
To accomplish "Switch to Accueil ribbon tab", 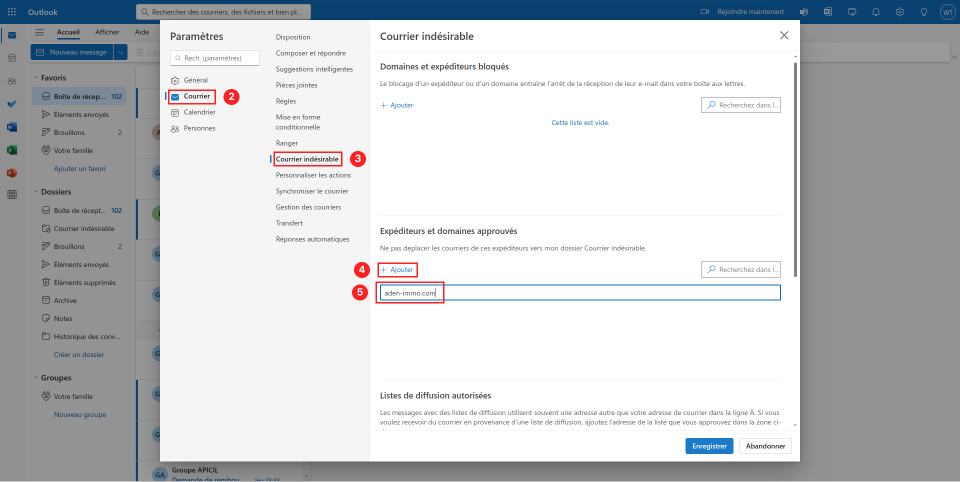I will pos(69,32).
